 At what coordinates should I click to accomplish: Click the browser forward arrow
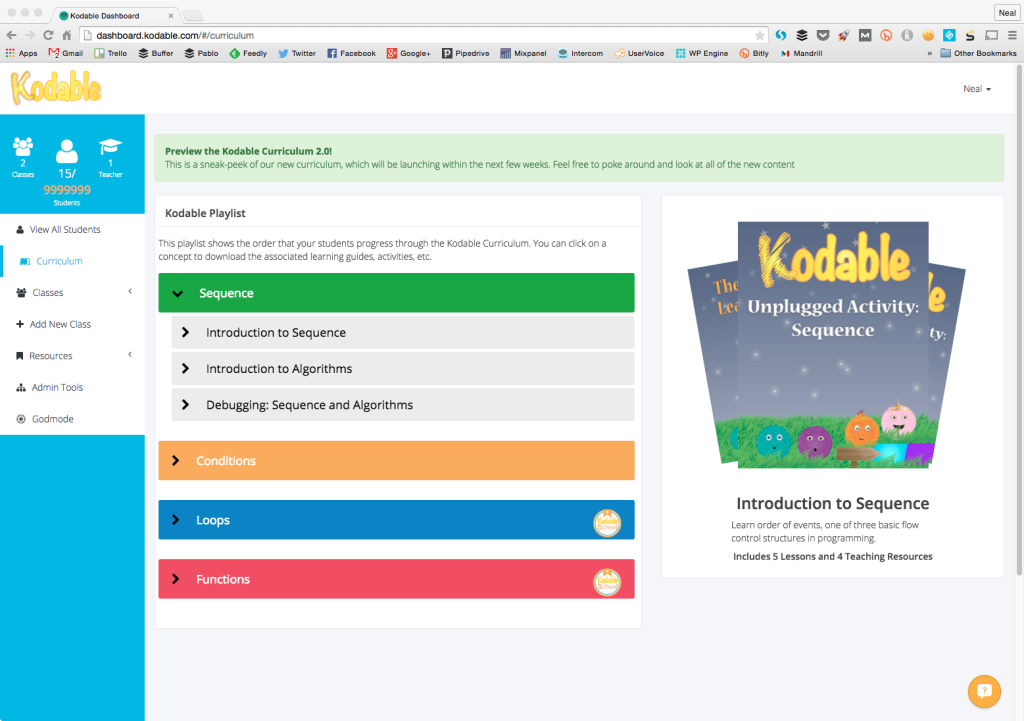click(x=29, y=35)
